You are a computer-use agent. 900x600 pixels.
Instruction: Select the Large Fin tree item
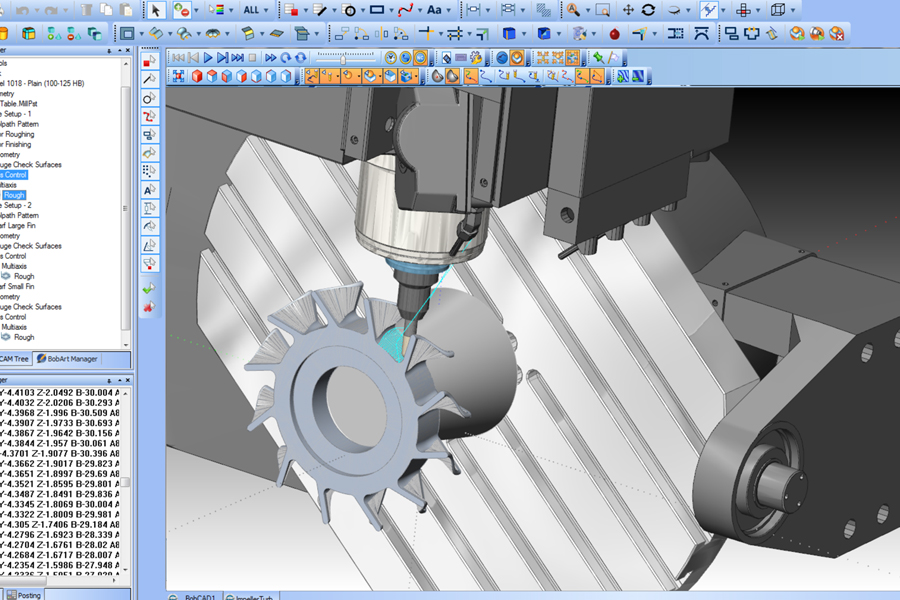pyautogui.click(x=18, y=226)
